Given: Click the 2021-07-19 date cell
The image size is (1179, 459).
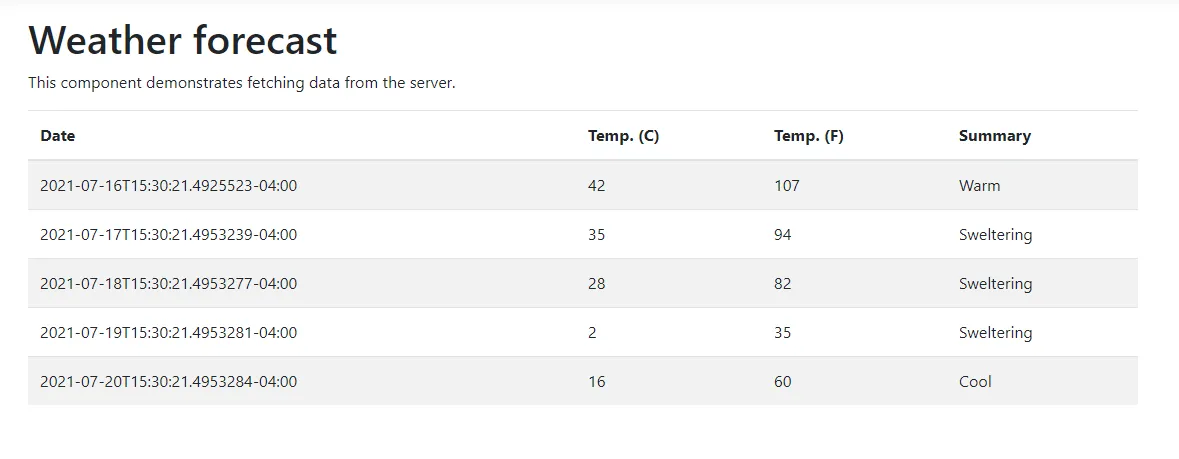Looking at the screenshot, I should point(168,333).
